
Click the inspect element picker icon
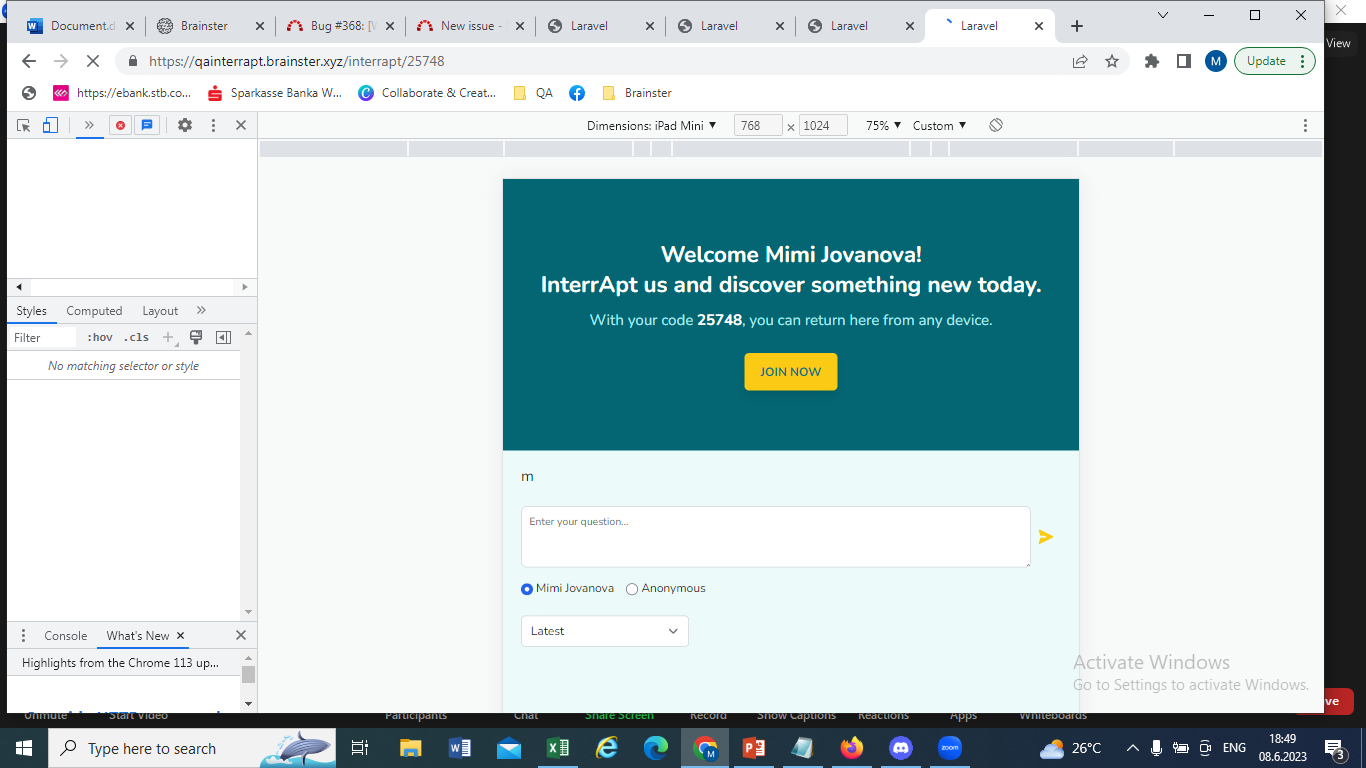point(24,125)
